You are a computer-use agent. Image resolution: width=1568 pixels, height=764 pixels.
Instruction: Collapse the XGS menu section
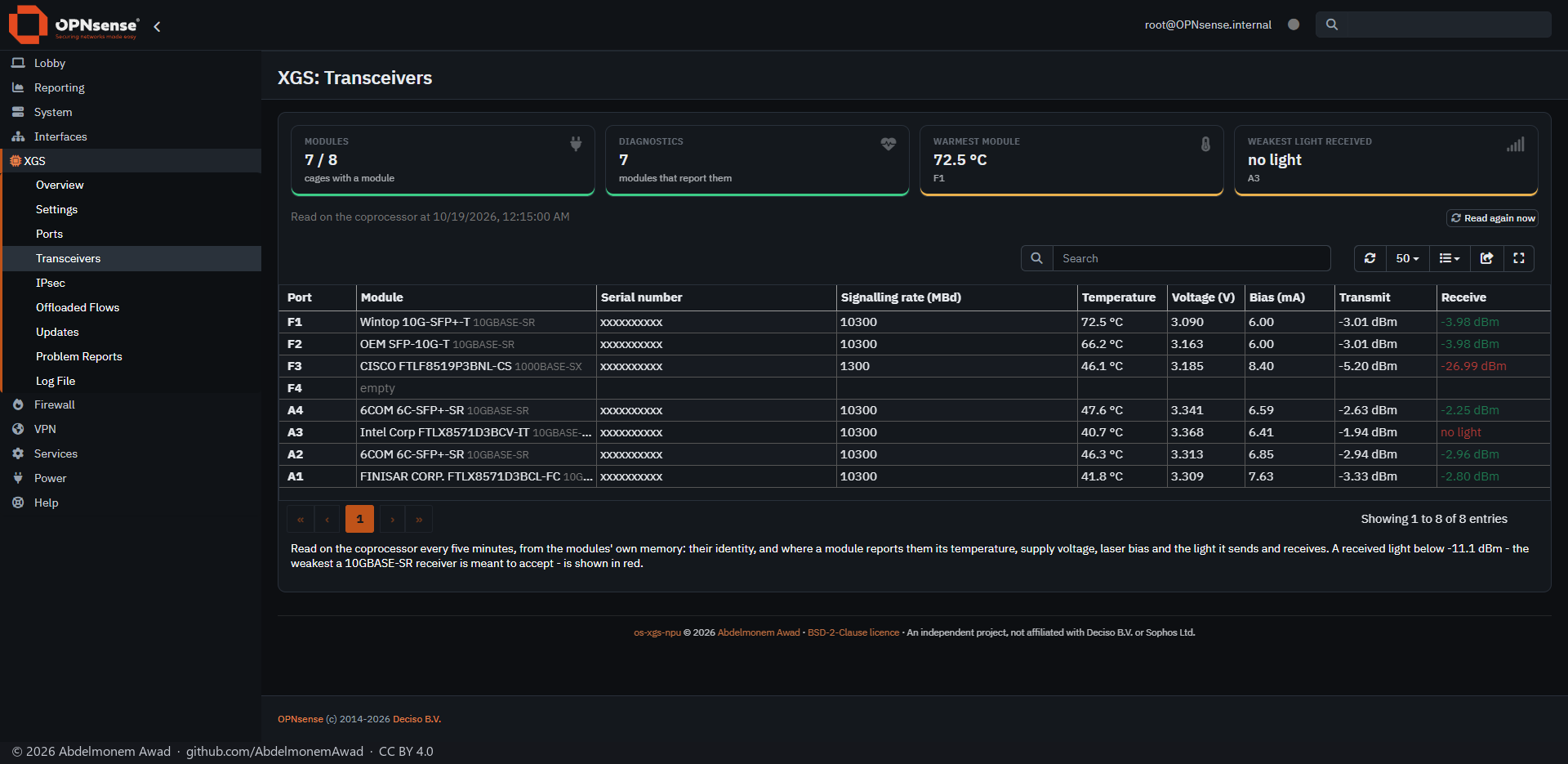(x=131, y=161)
